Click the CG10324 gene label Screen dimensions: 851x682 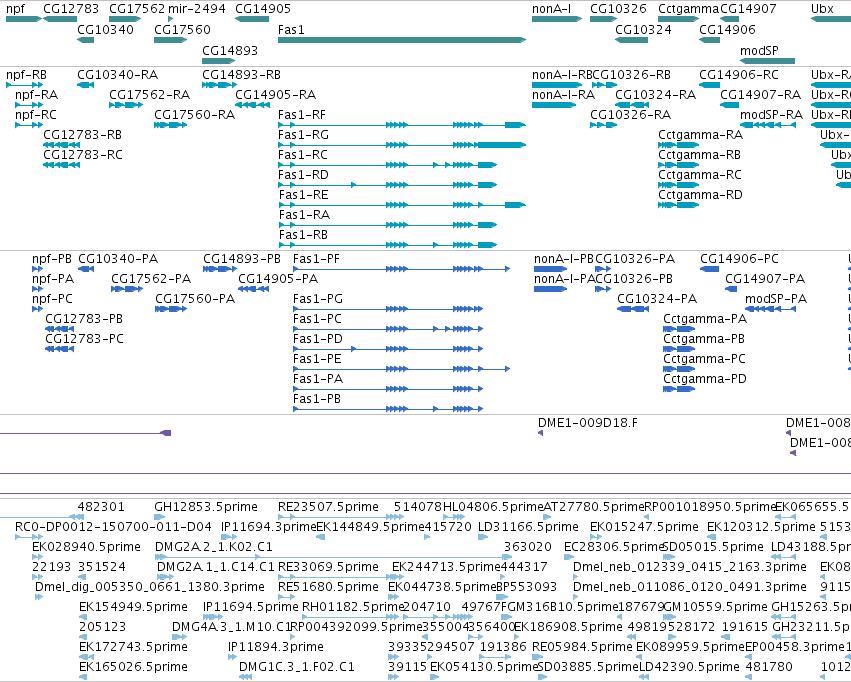tap(643, 29)
